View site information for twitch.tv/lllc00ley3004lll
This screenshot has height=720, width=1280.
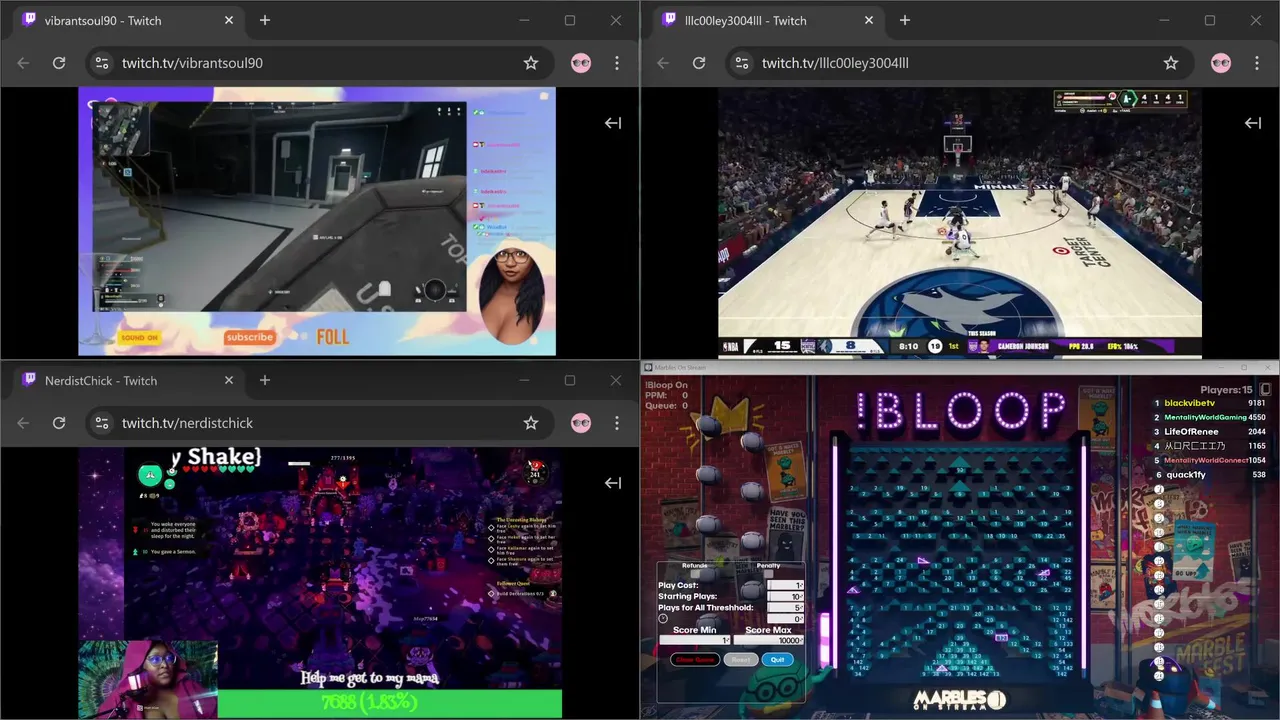[741, 63]
